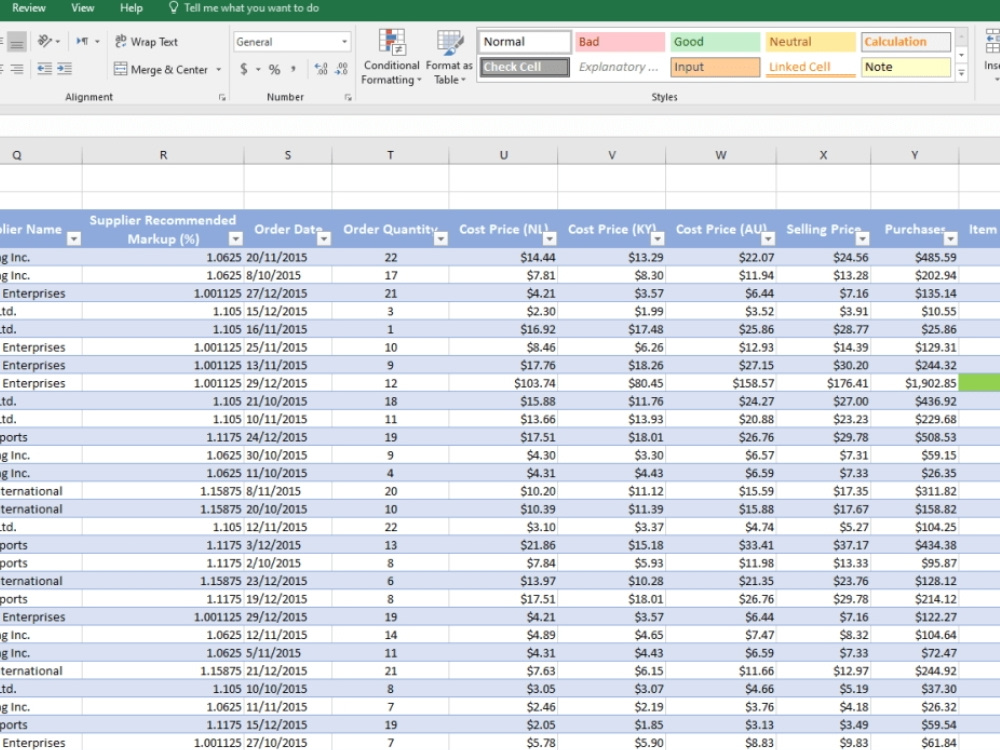Open General number format dropdown

tap(292, 42)
